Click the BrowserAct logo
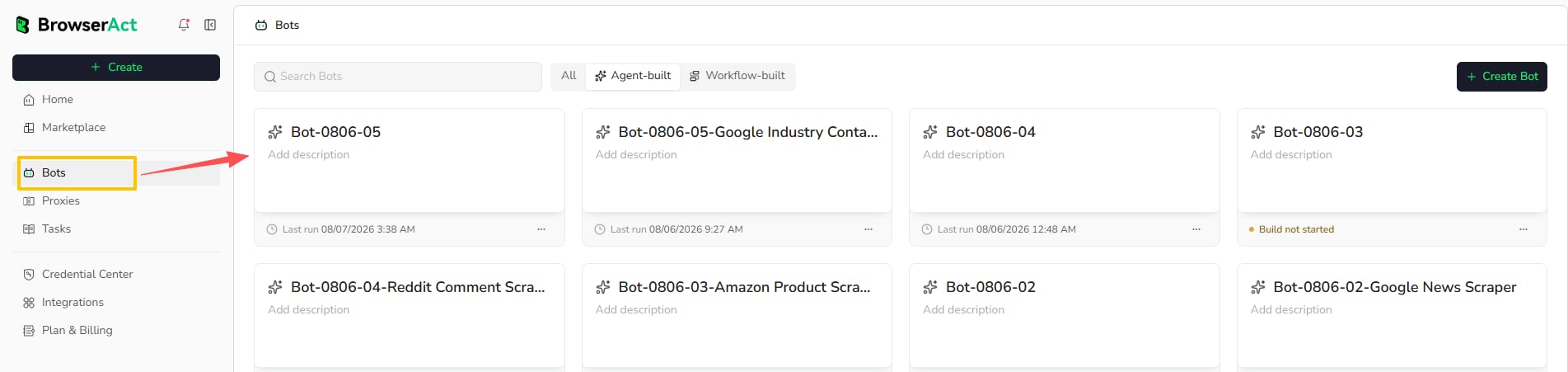This screenshot has width=1568, height=372. (77, 25)
